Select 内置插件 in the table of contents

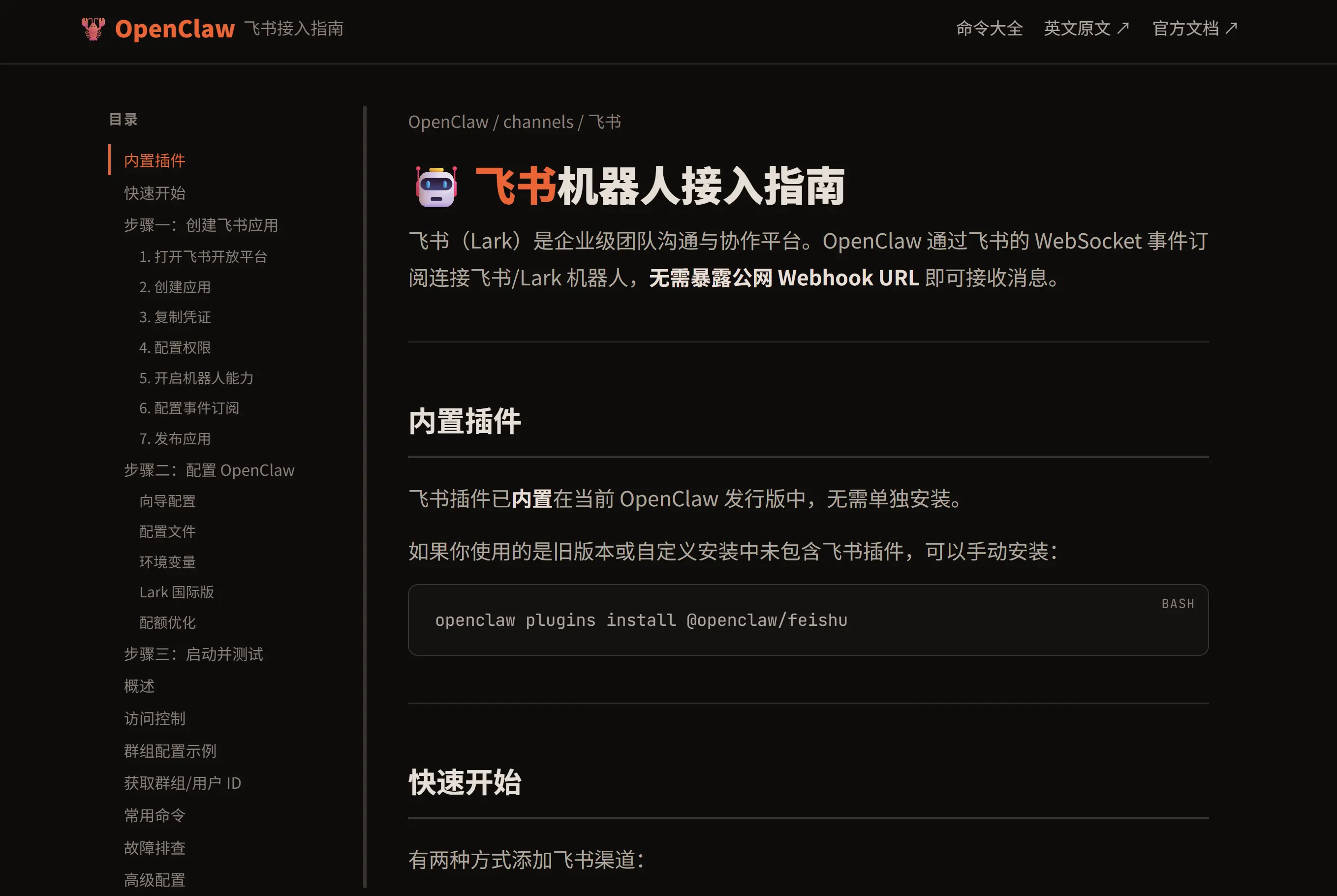point(155,160)
